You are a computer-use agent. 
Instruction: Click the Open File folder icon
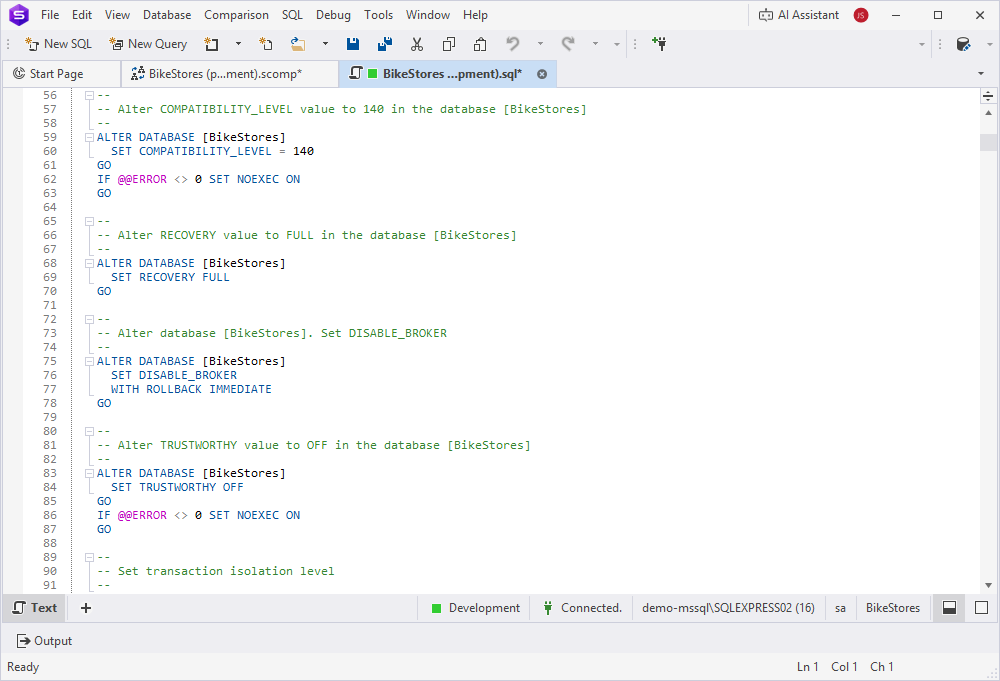tap(297, 44)
